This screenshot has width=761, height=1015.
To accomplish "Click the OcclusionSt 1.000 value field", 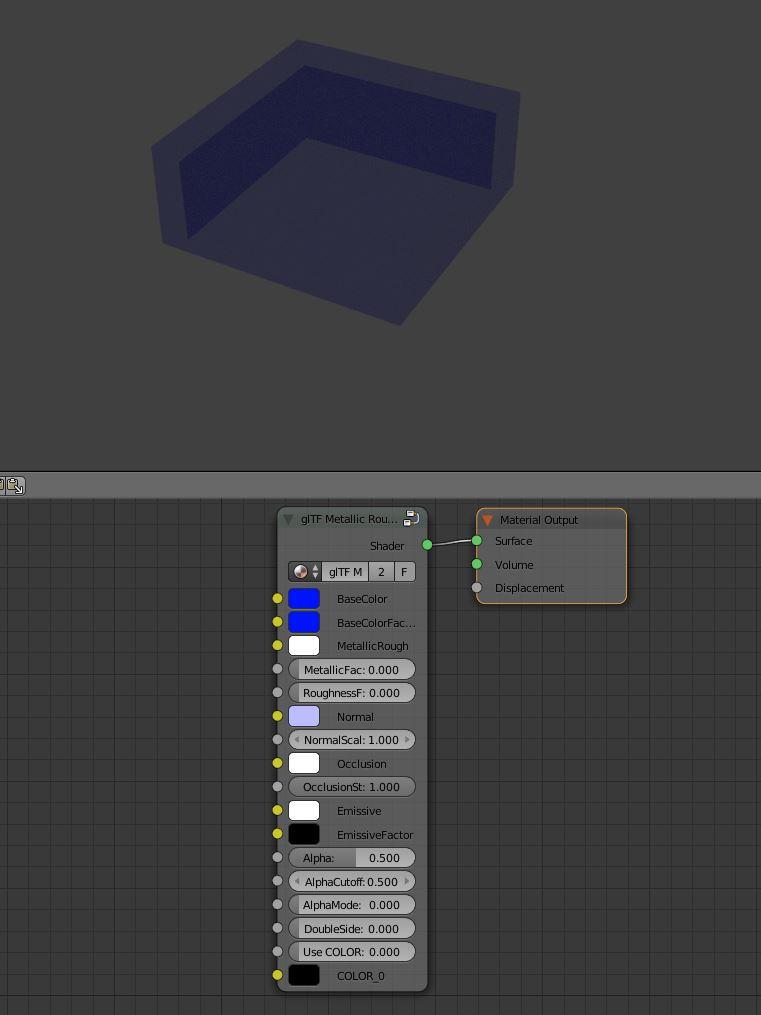I will 351,786.
